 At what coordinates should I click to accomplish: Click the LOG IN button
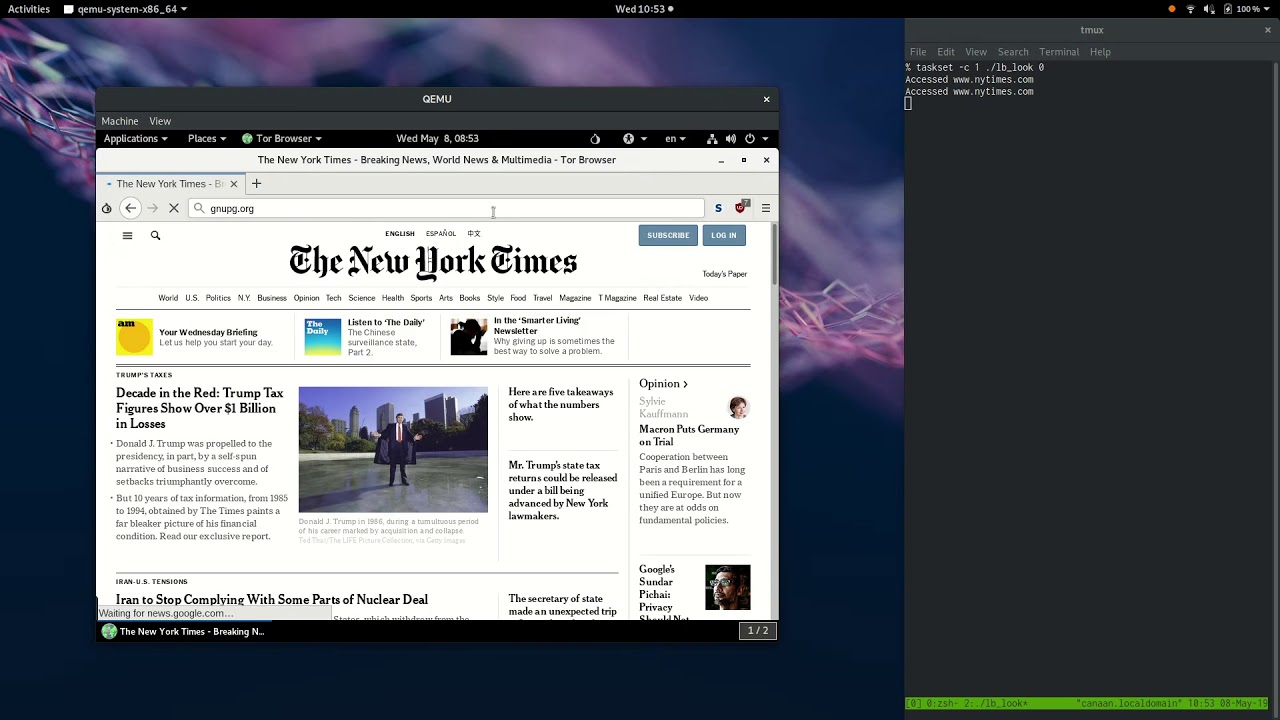tap(724, 235)
